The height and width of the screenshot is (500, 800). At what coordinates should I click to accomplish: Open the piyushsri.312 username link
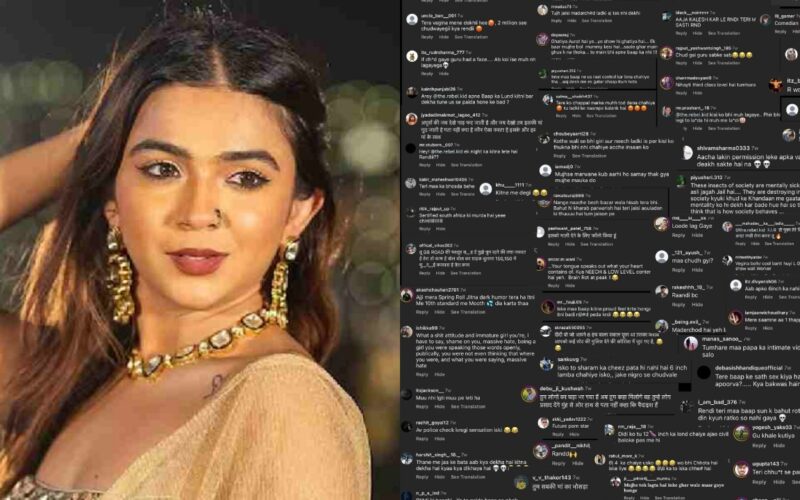tap(706, 178)
